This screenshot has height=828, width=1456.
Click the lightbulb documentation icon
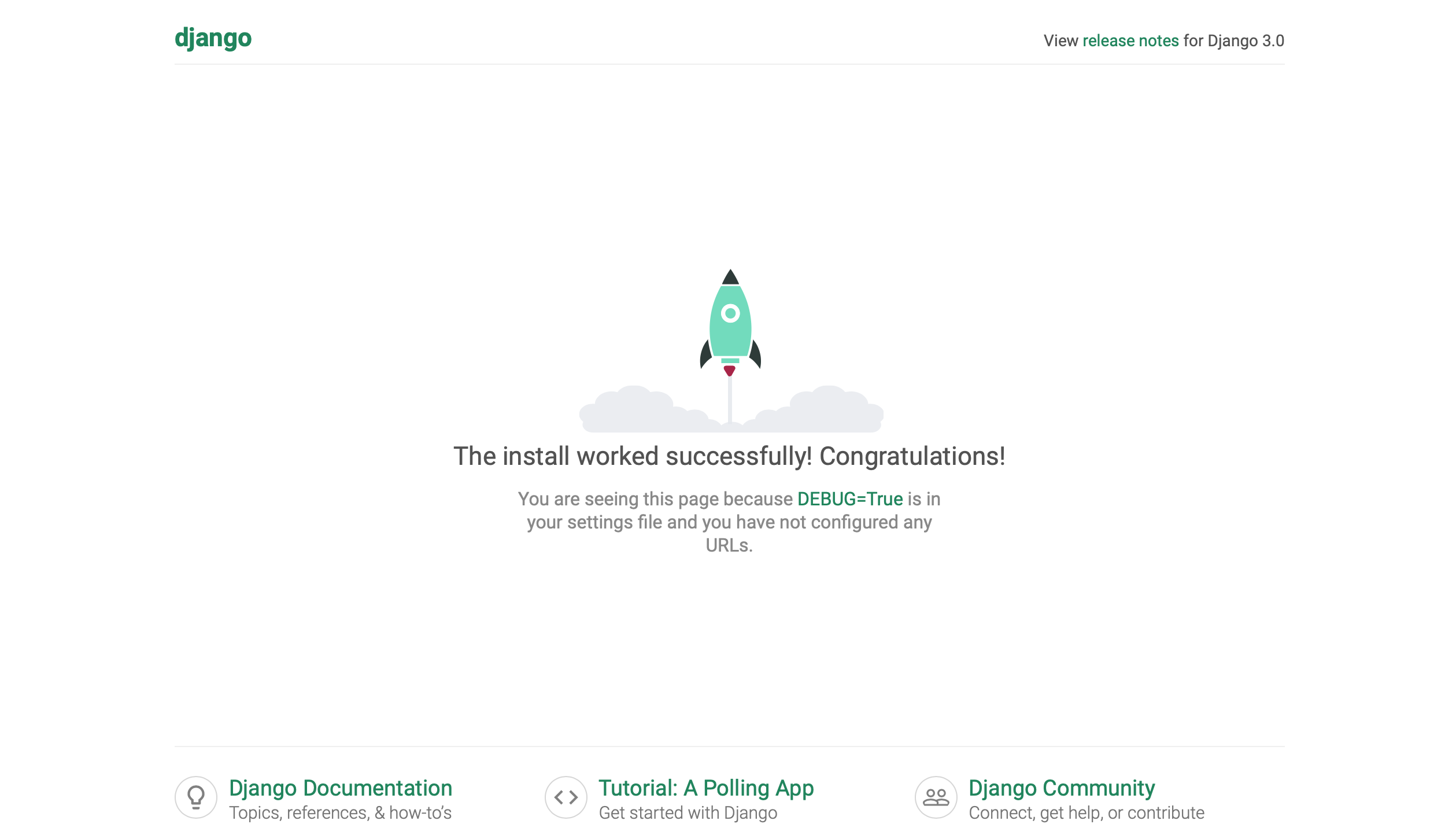(x=196, y=797)
